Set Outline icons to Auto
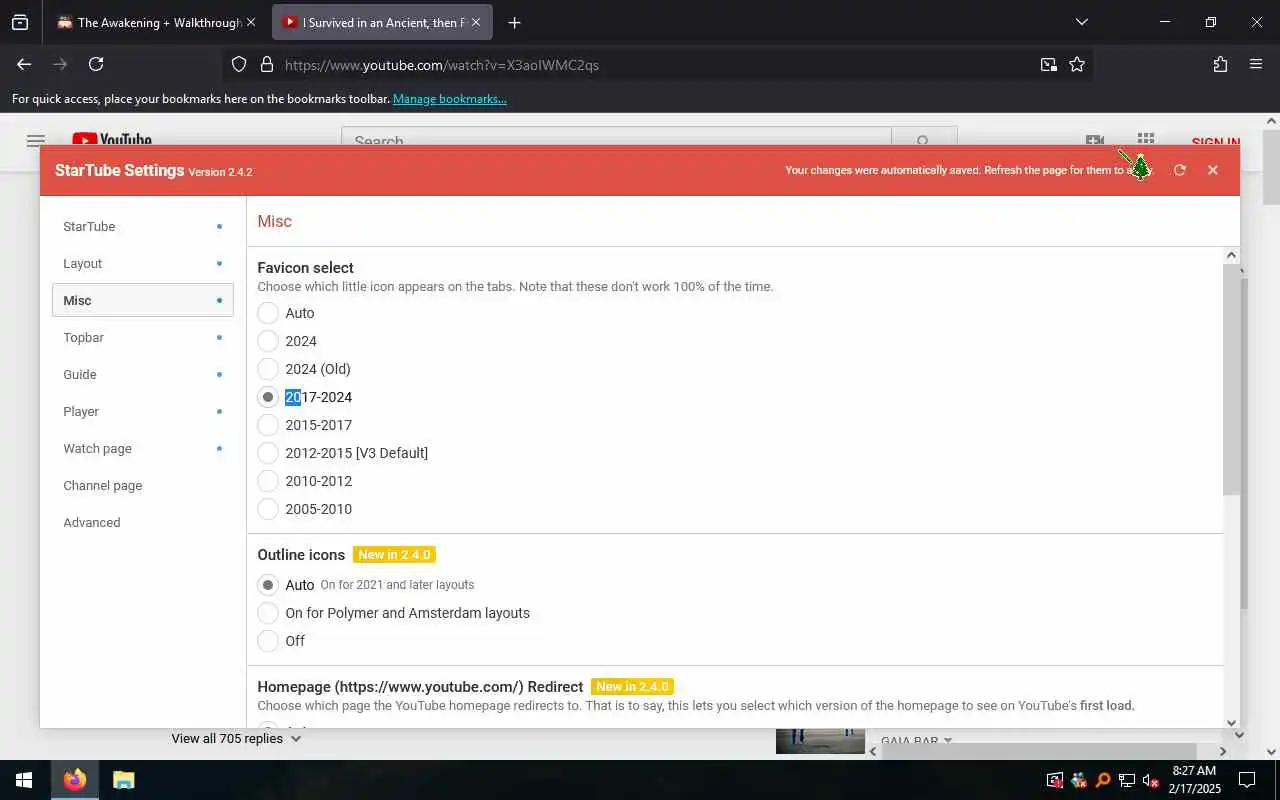The image size is (1280, 800). coord(268,585)
